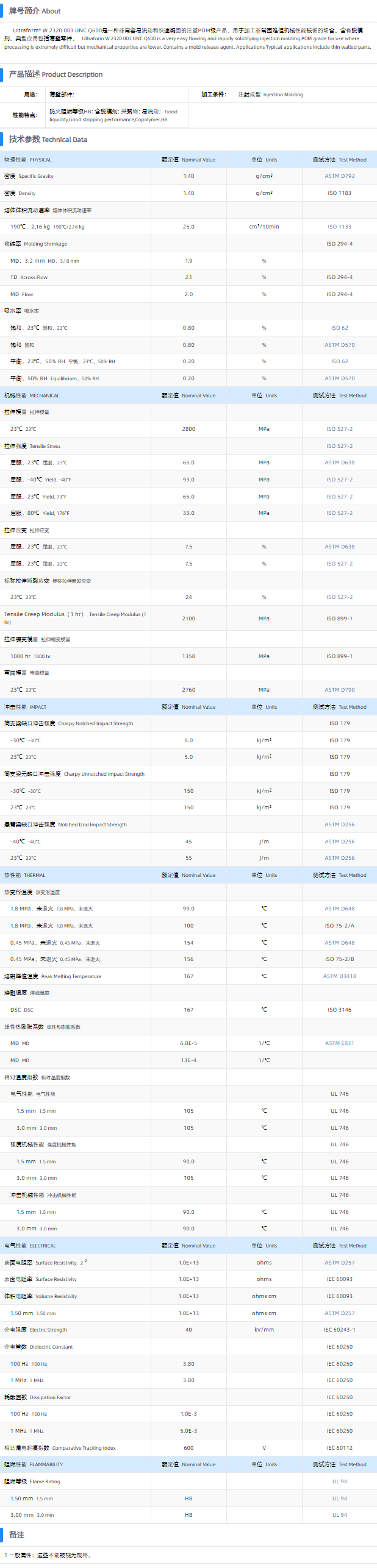Screen dimensions: 377x1568
Task: Open ASTM D257 link in 1.50 mm resistivity row
Action: pos(339,1313)
